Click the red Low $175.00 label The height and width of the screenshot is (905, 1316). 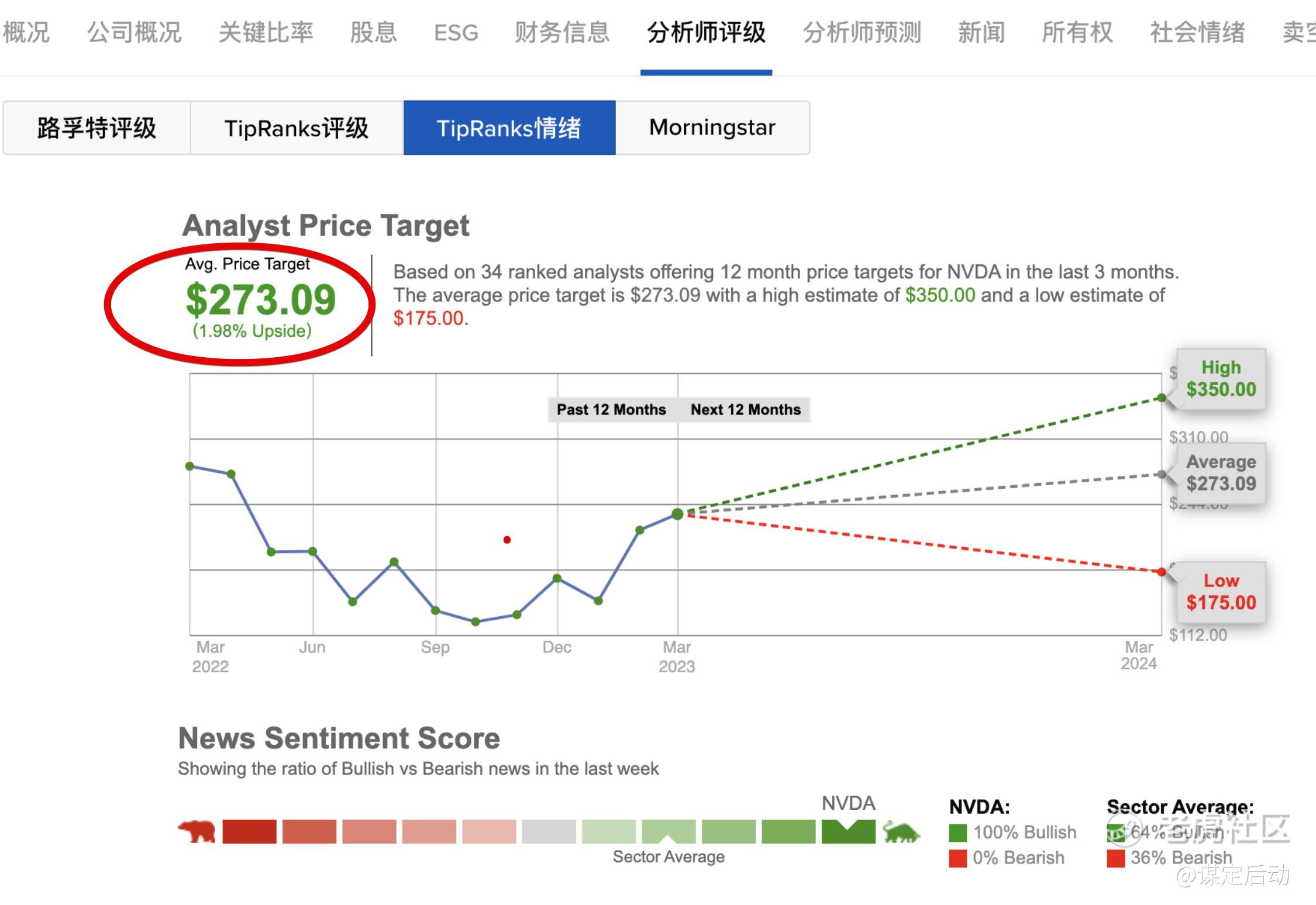(x=1221, y=592)
